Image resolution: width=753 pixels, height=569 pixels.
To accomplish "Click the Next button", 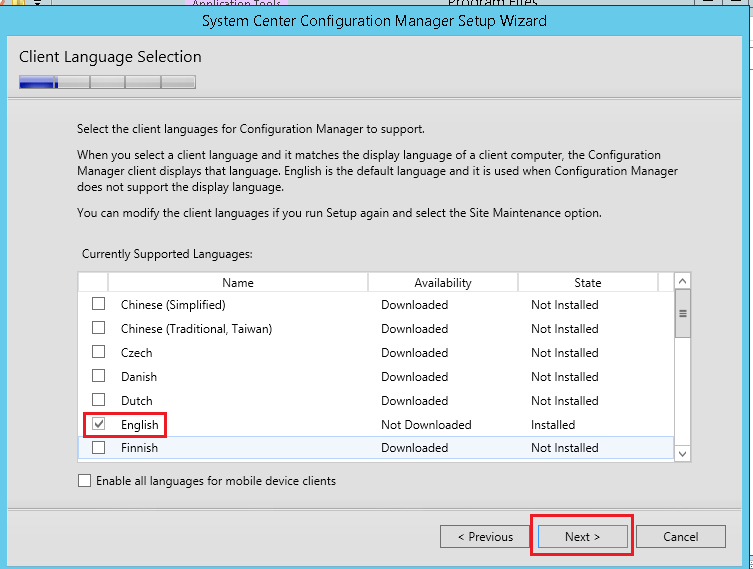I will coord(582,537).
